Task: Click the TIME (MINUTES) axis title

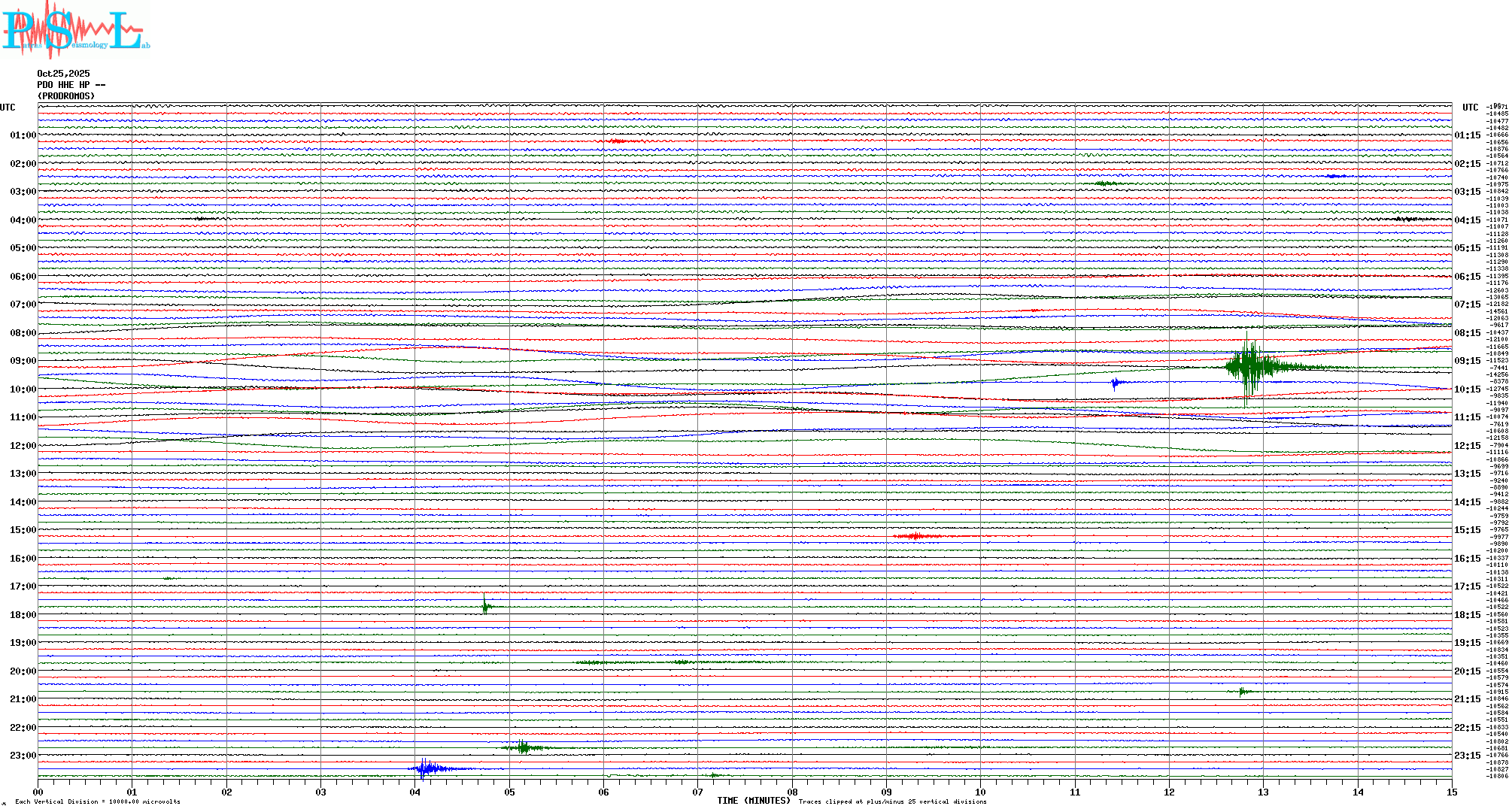Action: pyautogui.click(x=753, y=801)
